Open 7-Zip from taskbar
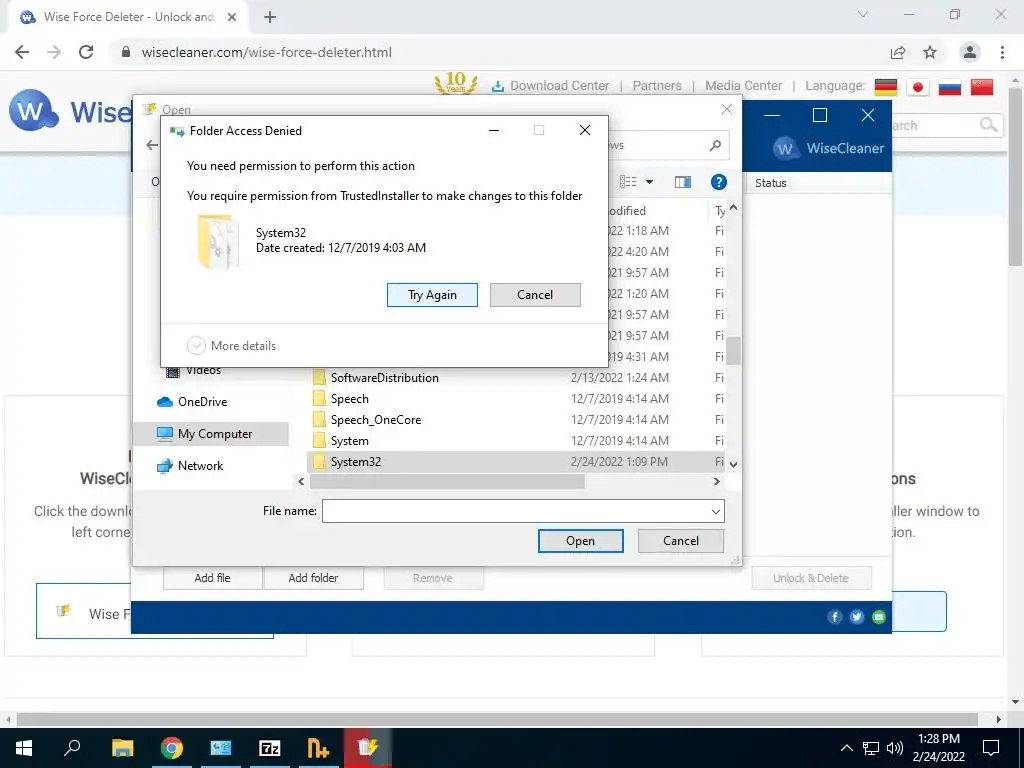 point(269,748)
